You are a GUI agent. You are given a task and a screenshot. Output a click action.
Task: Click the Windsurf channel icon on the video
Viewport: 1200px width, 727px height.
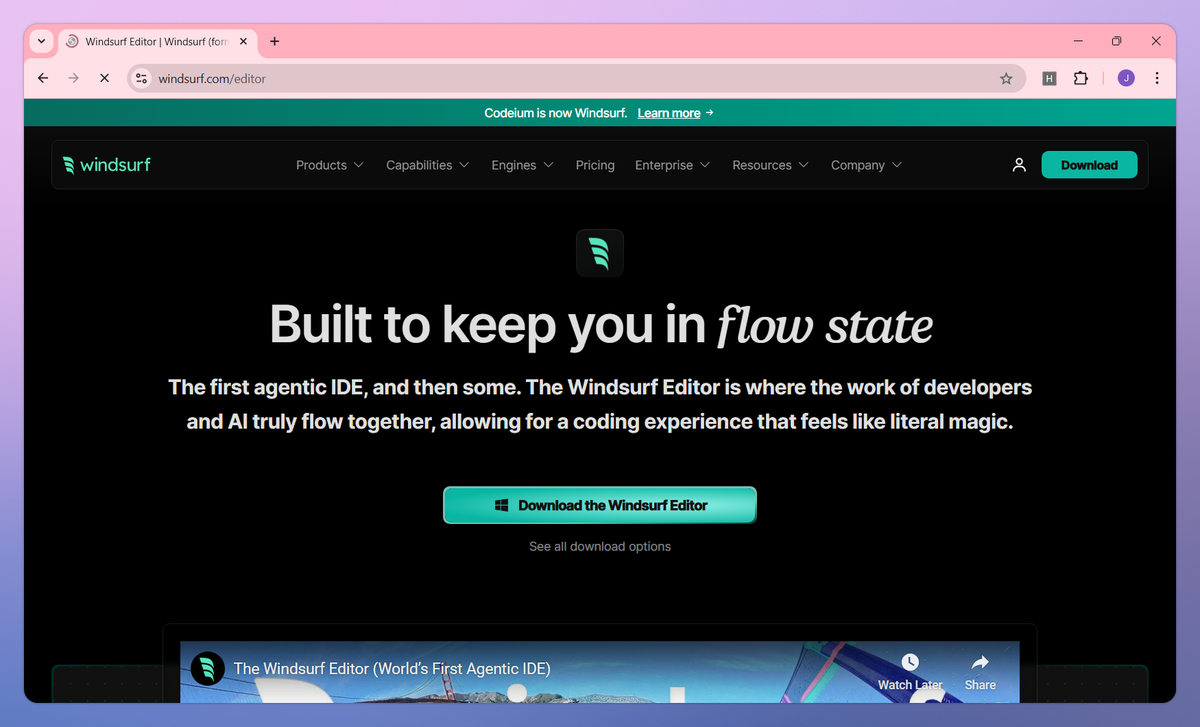(x=208, y=668)
